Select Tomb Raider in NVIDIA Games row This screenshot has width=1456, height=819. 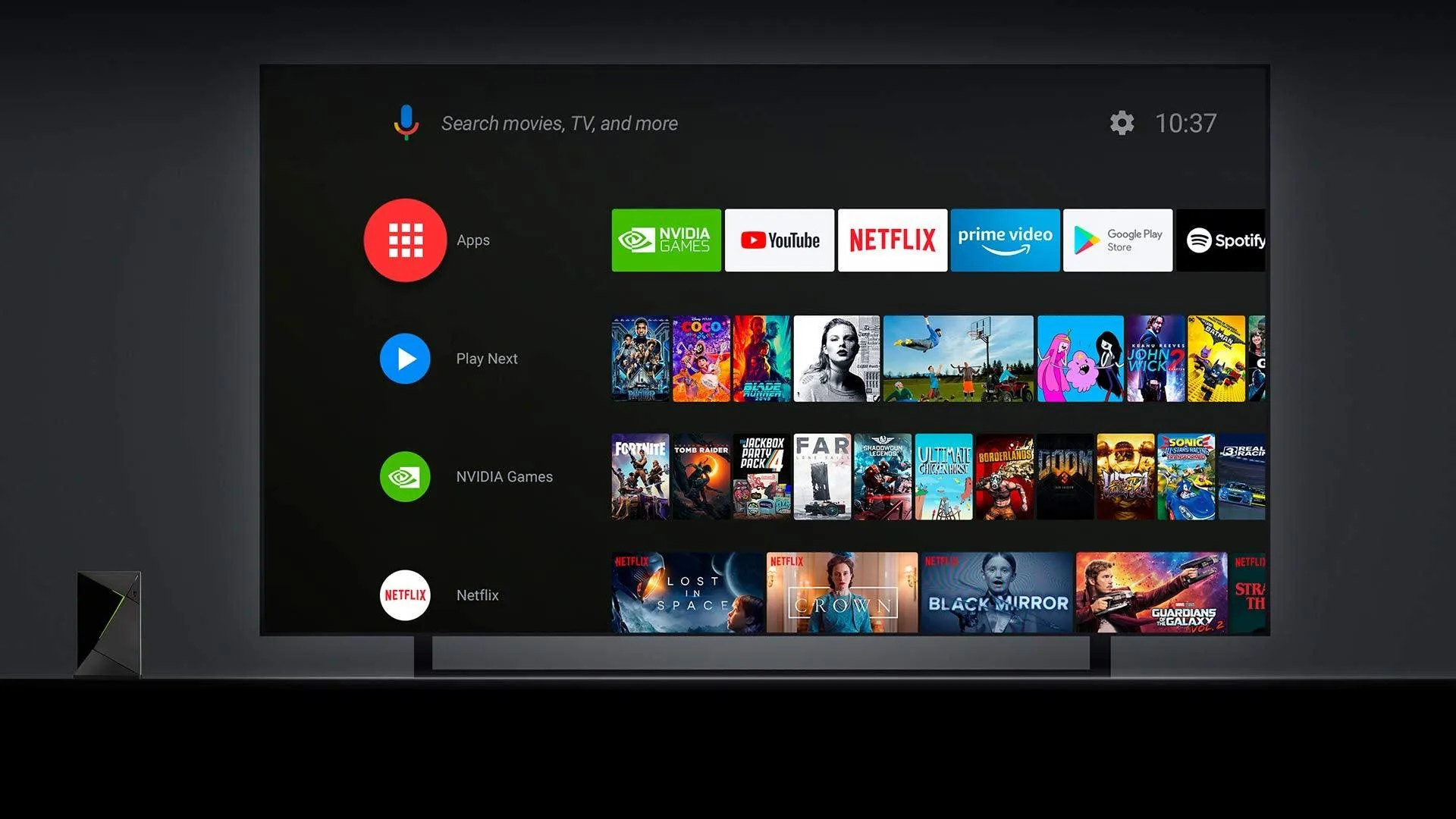(x=701, y=477)
